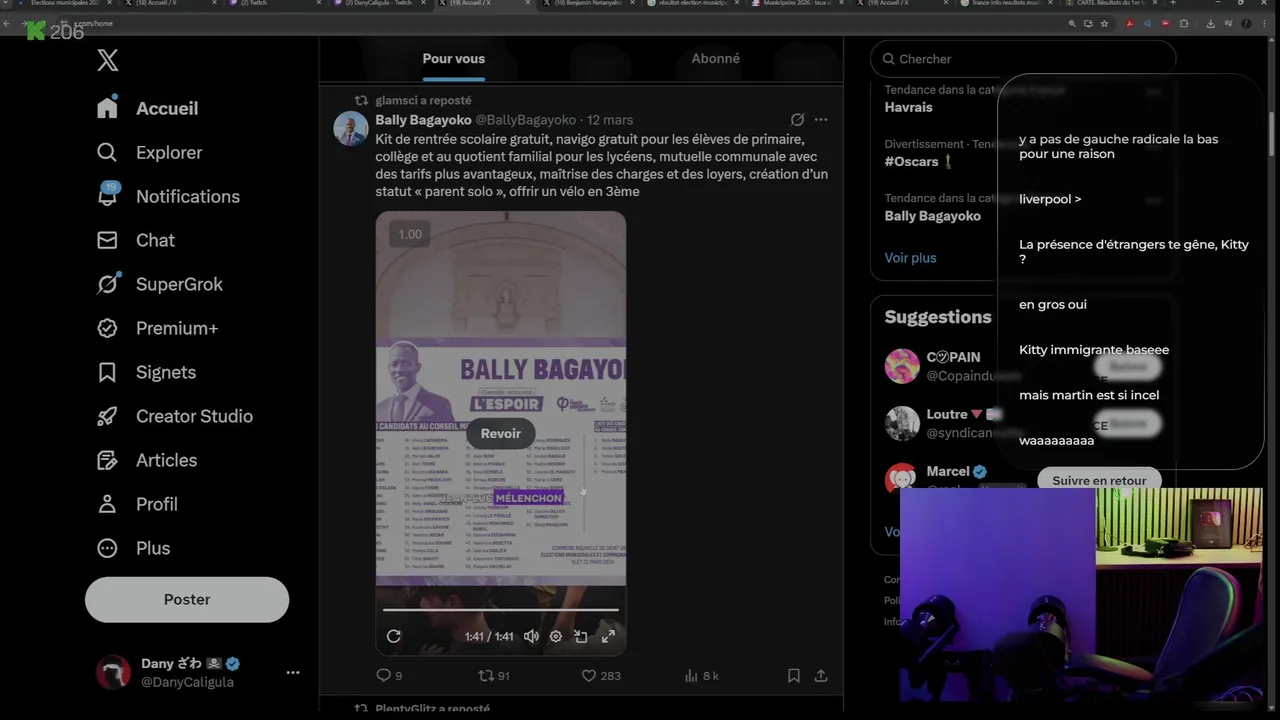Expand the Plus menu in the sidebar

(x=134, y=548)
